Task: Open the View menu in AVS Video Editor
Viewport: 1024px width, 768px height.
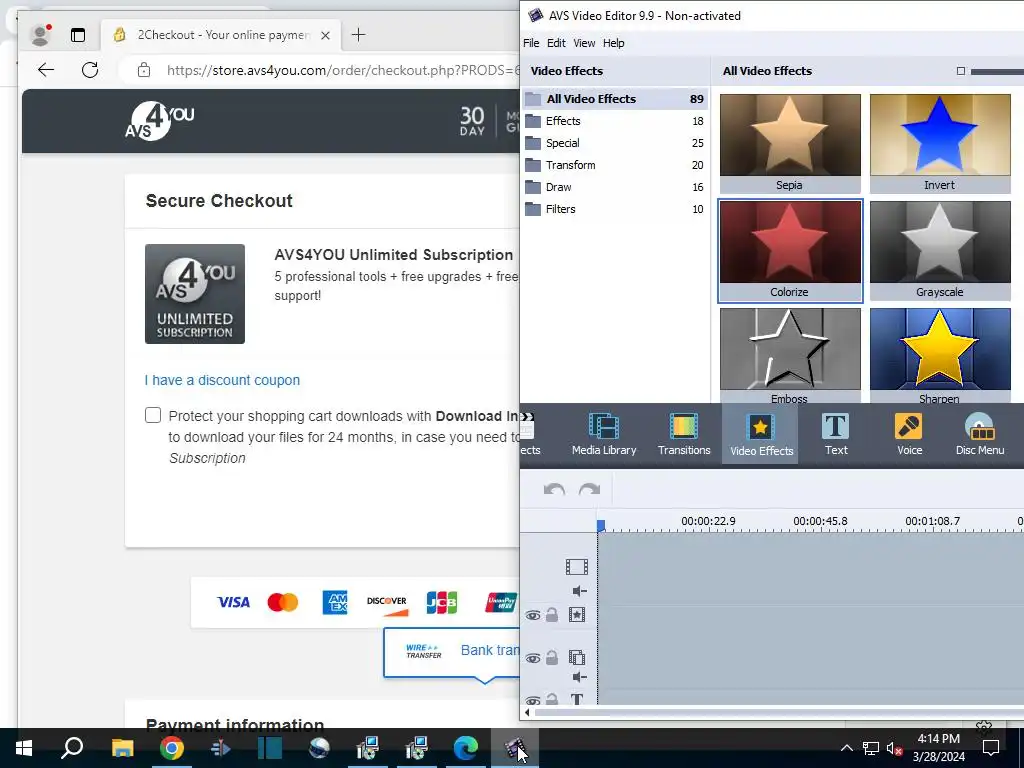Action: coord(584,43)
